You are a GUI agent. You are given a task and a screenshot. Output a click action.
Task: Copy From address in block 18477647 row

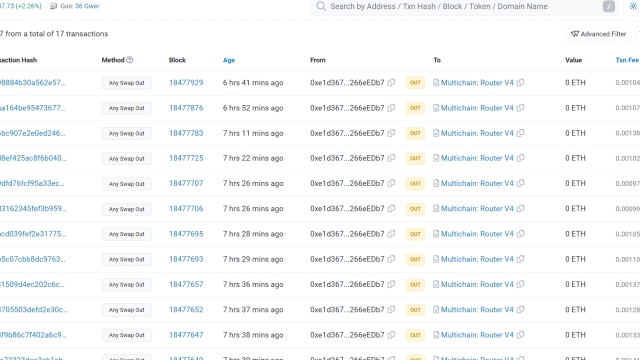coord(391,335)
